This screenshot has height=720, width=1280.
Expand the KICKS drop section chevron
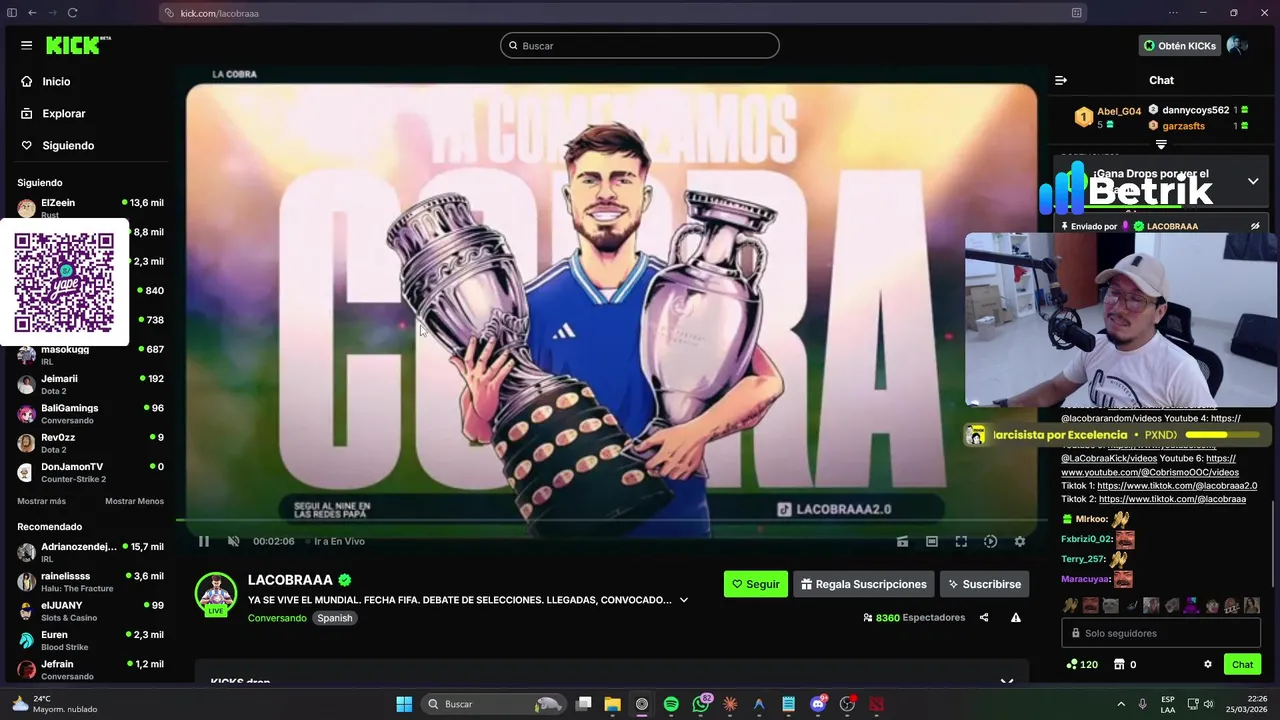[1007, 682]
